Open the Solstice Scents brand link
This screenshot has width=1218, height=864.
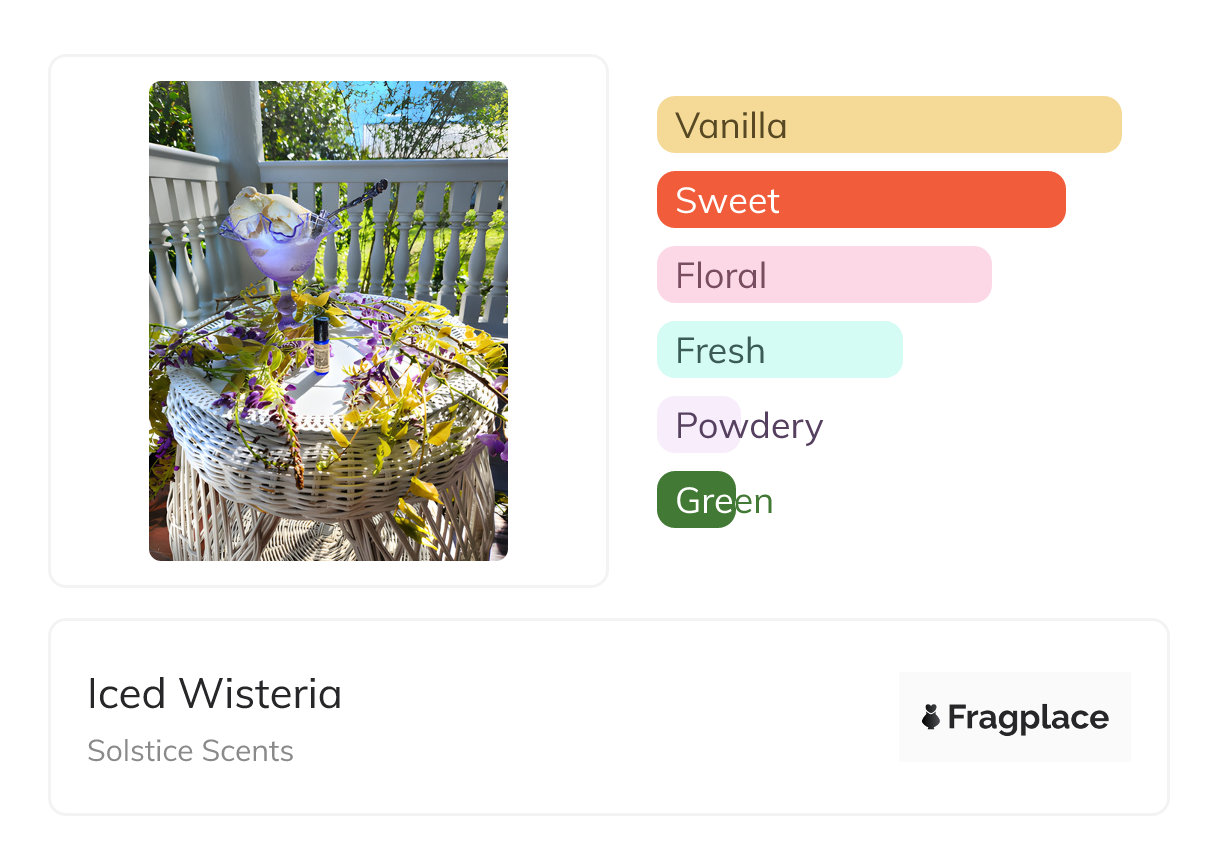pyautogui.click(x=190, y=751)
